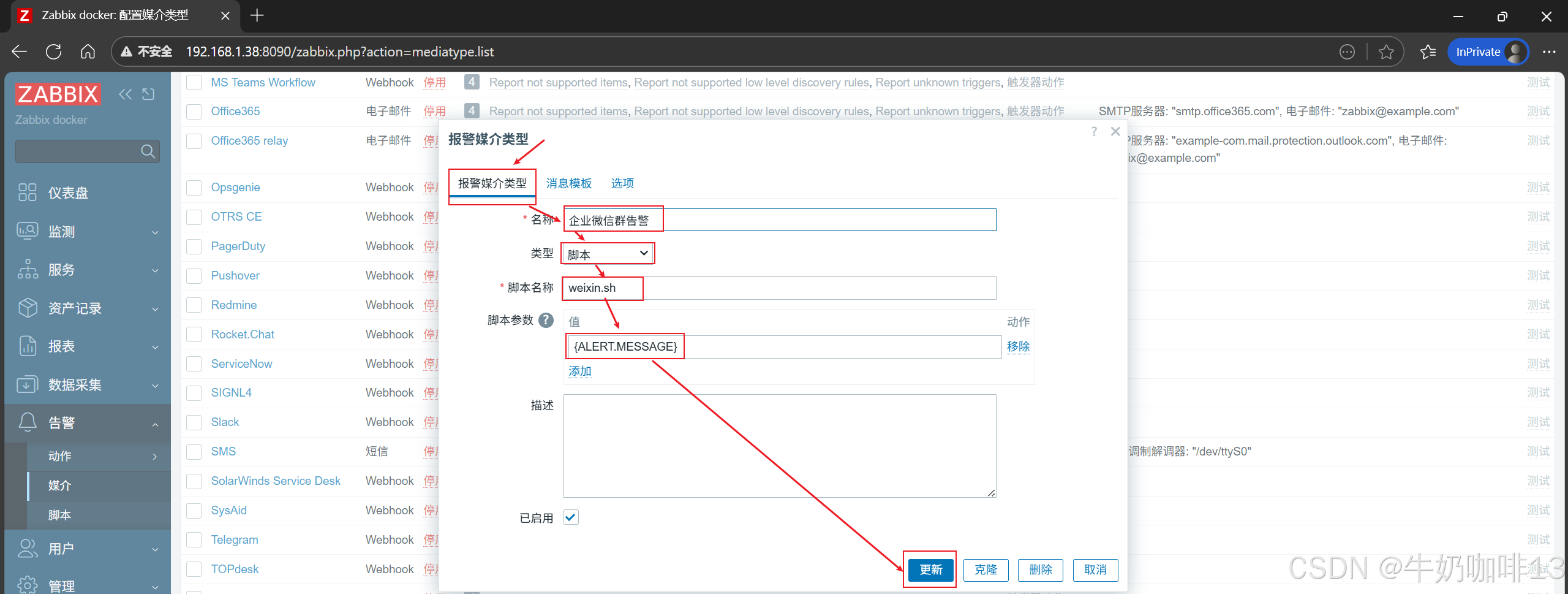Switch to the 选项 tab
Screen dimensions: 1568x594
click(x=622, y=183)
